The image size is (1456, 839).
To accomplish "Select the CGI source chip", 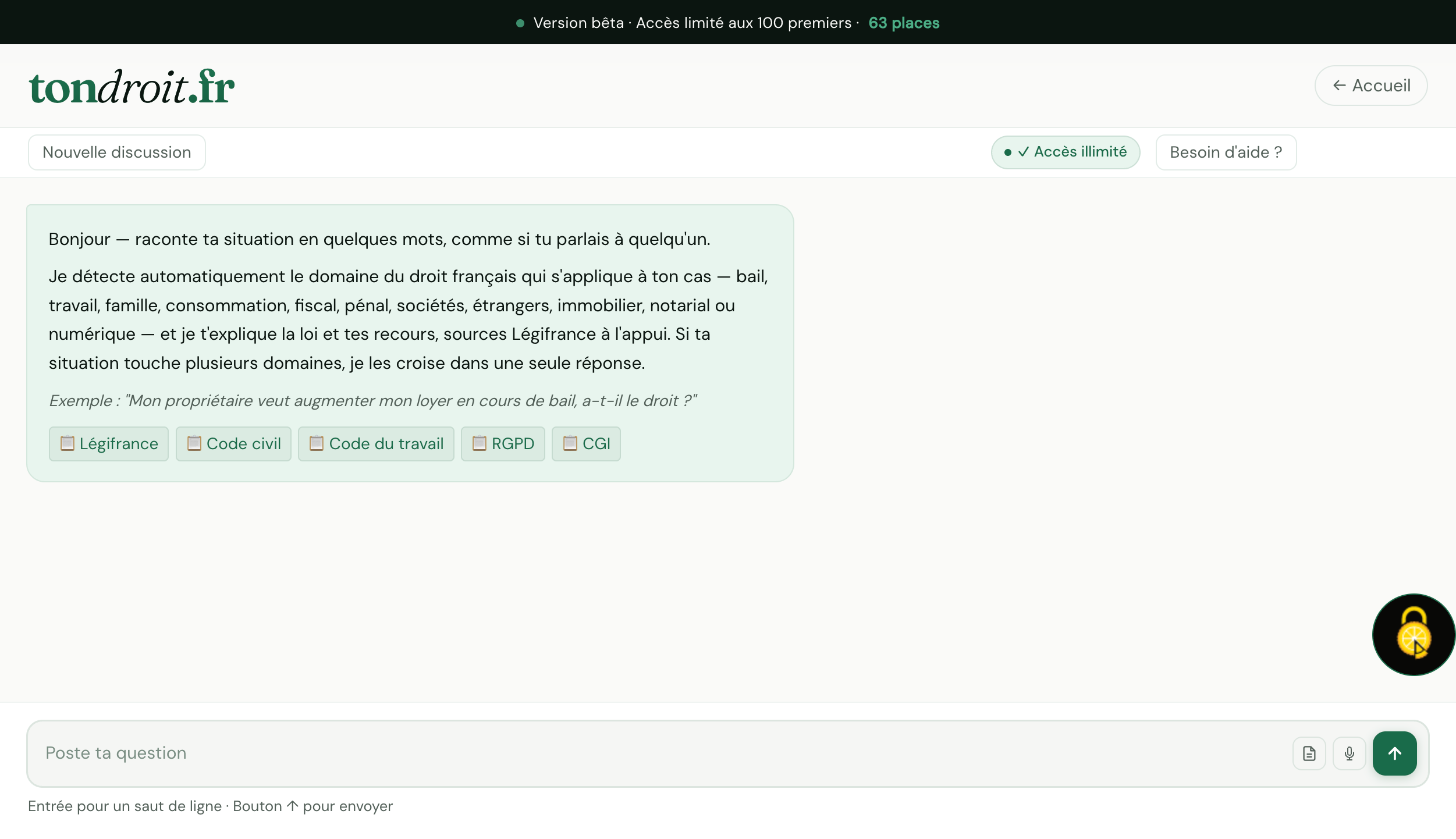I will [586, 444].
